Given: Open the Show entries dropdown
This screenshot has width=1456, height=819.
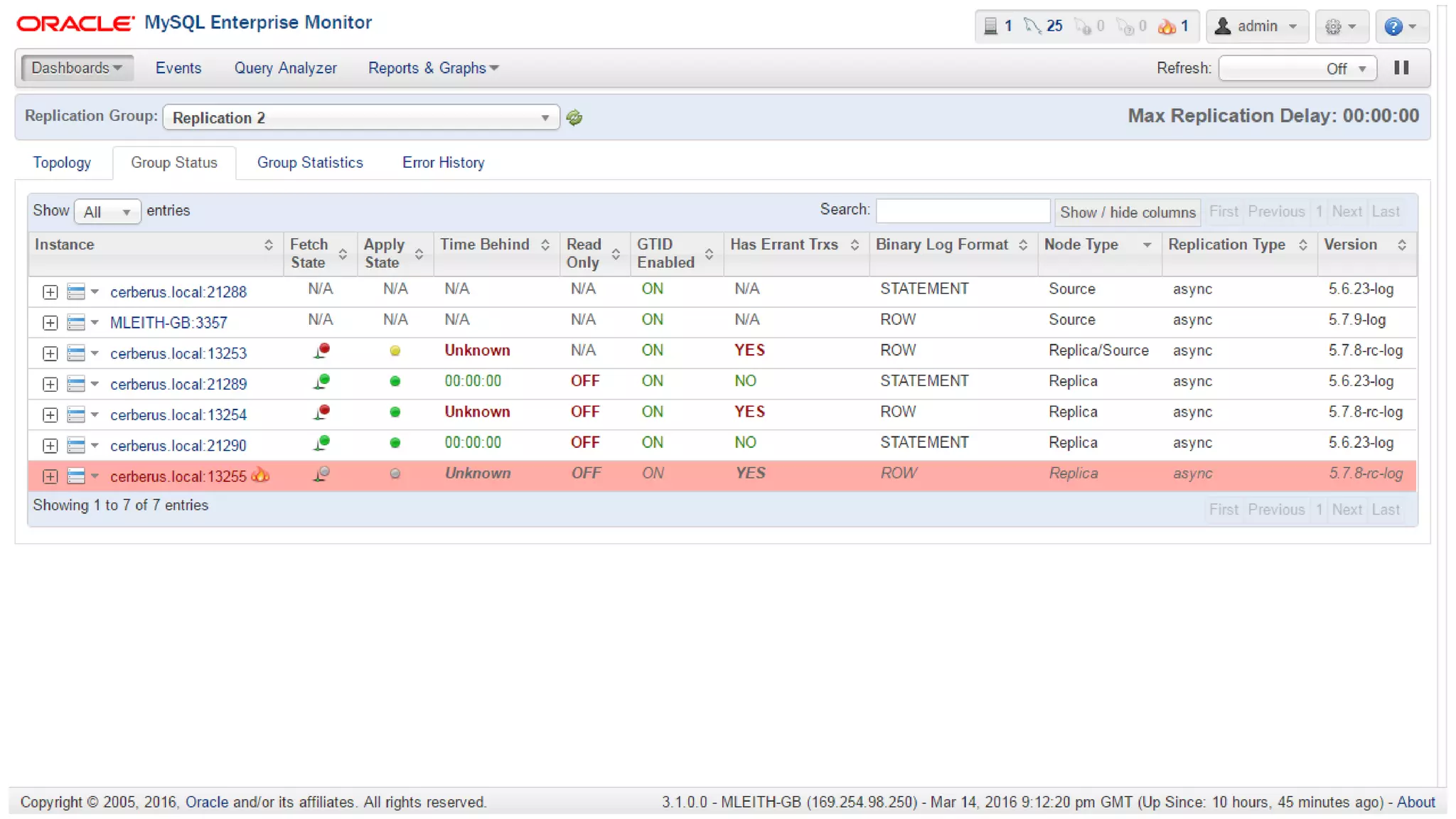Looking at the screenshot, I should pyautogui.click(x=107, y=212).
